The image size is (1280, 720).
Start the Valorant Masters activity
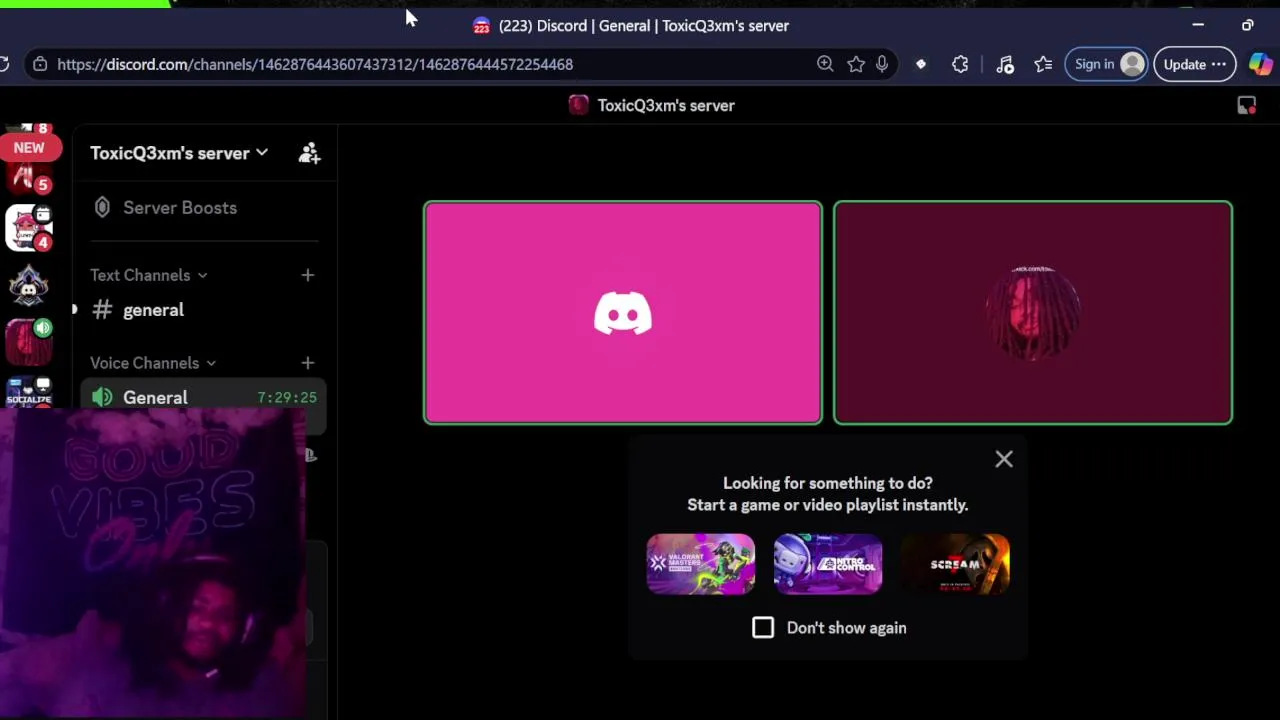(701, 564)
